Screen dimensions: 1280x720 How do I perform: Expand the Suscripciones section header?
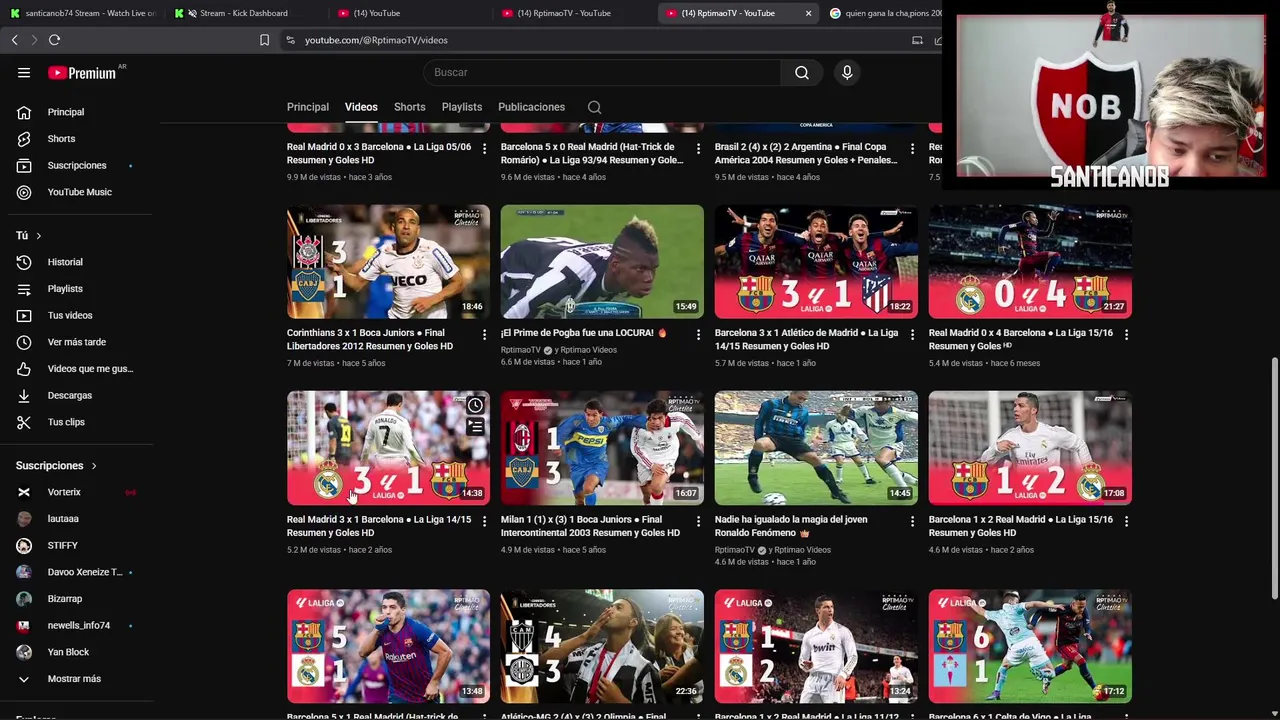pos(57,465)
